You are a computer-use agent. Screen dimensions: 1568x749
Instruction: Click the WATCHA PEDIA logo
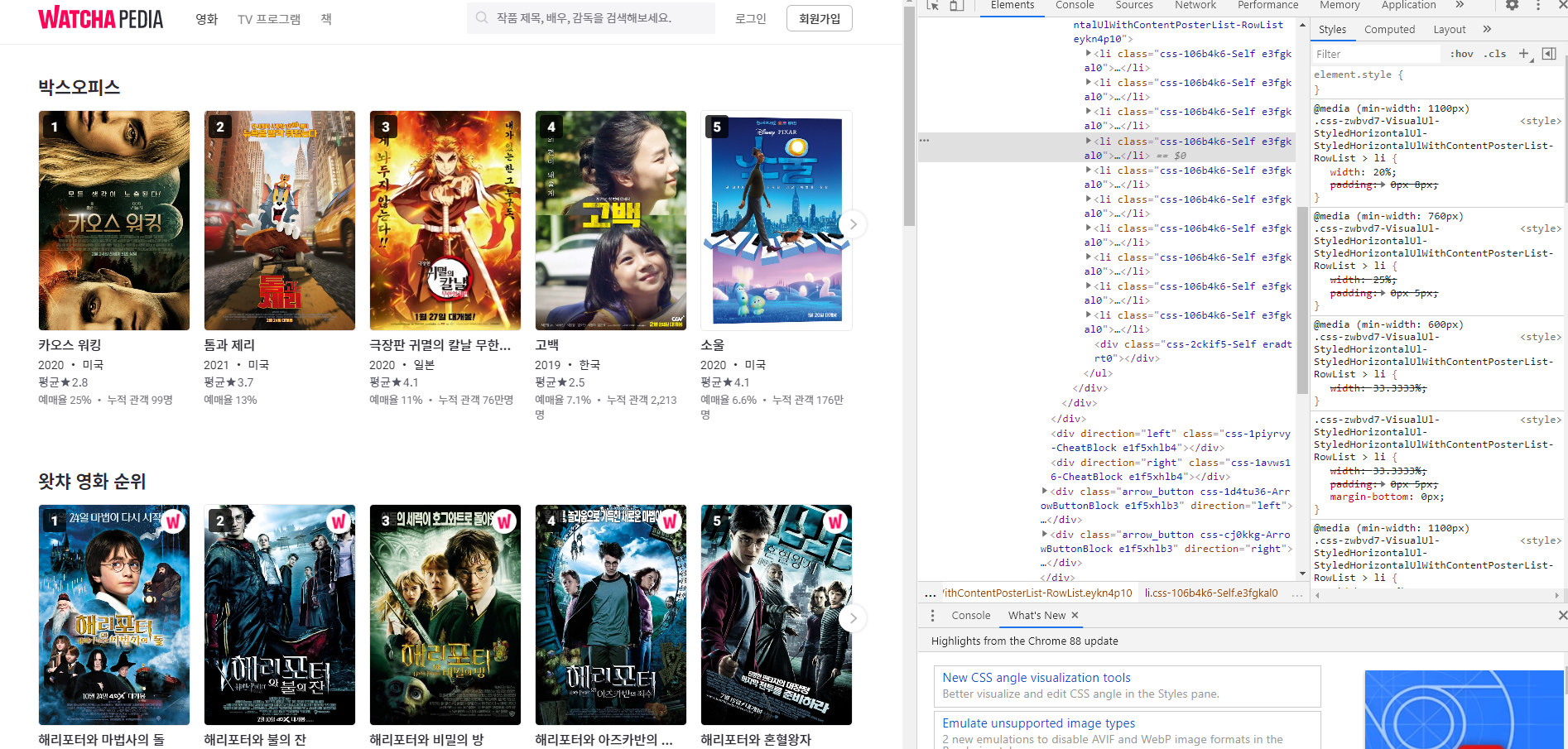101,18
